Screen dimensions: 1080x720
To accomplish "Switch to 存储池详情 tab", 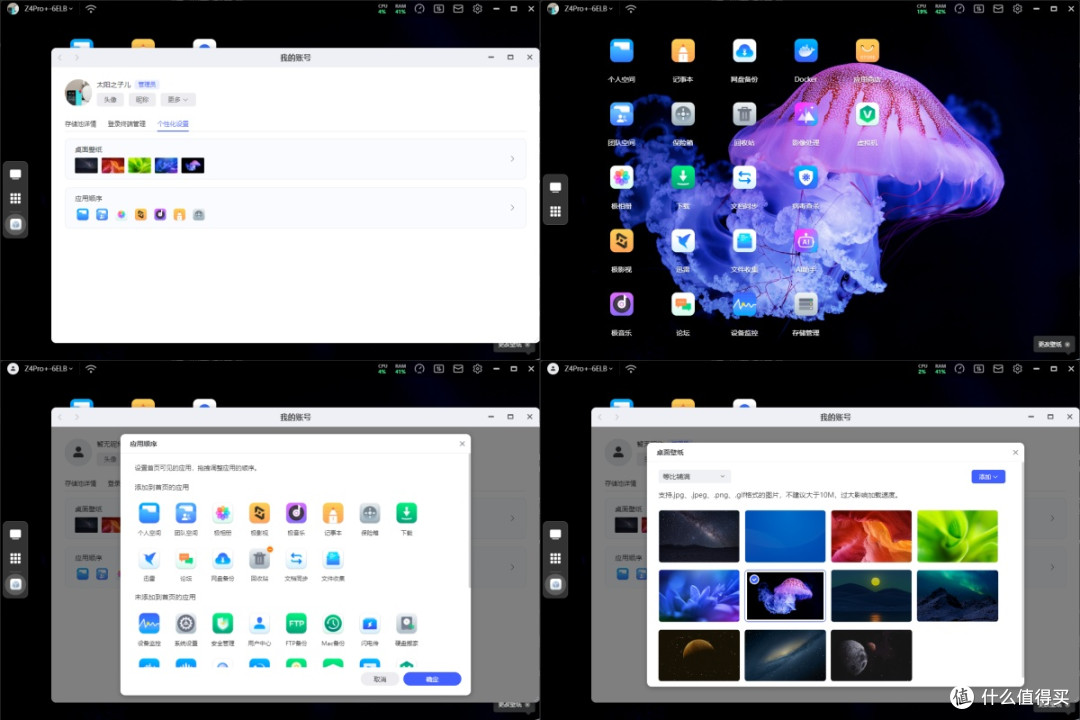I will 81,124.
